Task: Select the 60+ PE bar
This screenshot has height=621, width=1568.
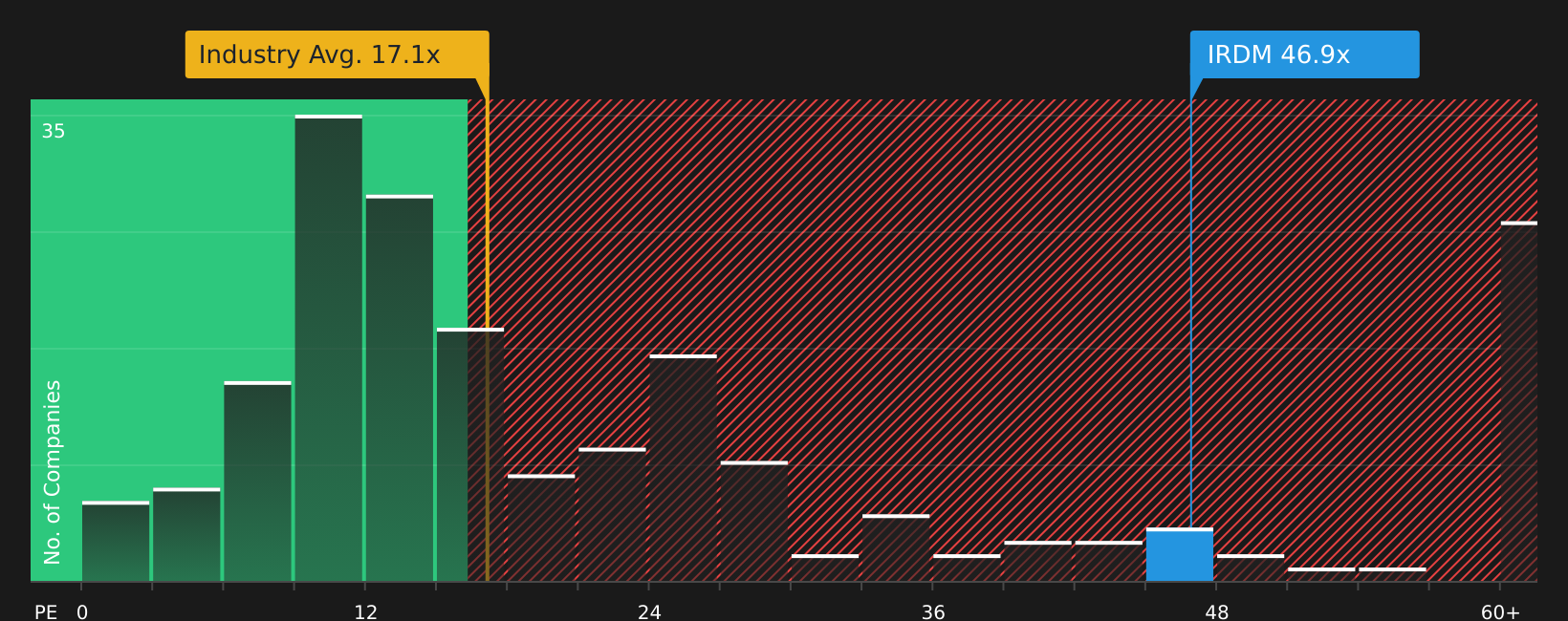Action: click(1519, 401)
